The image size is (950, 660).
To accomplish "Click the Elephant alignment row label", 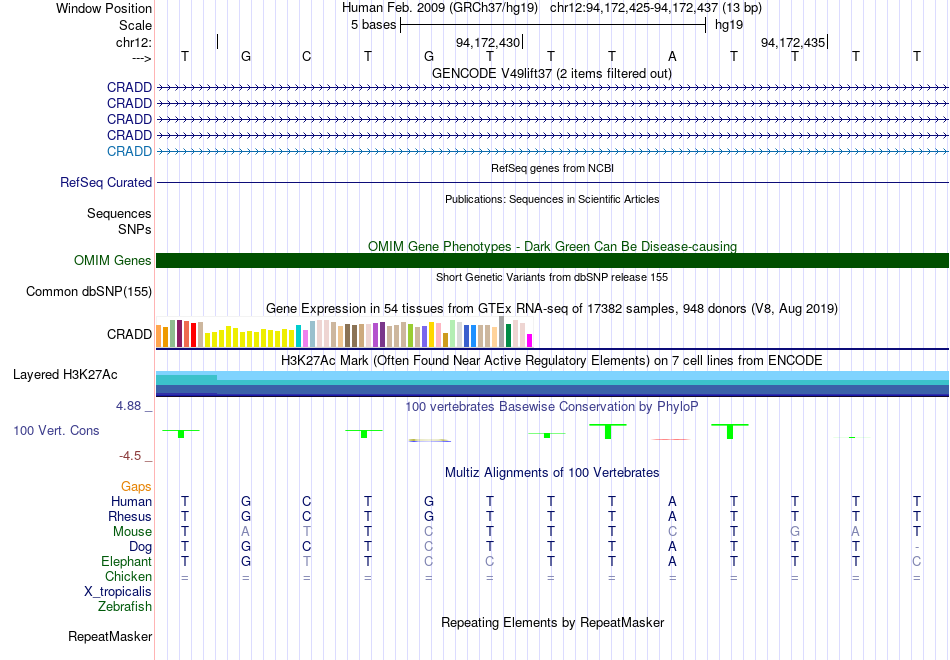I will point(127,562).
